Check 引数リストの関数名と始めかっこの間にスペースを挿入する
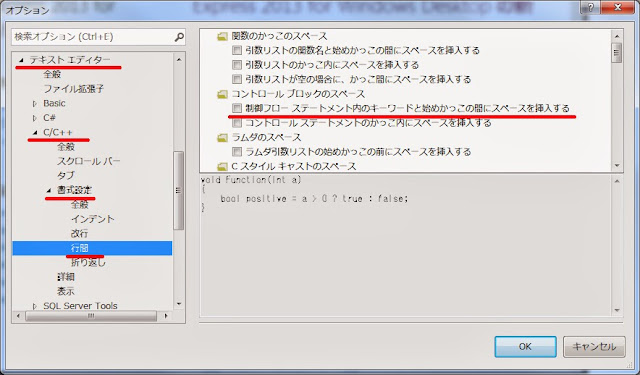This screenshot has height=375, width=640. pos(237,51)
